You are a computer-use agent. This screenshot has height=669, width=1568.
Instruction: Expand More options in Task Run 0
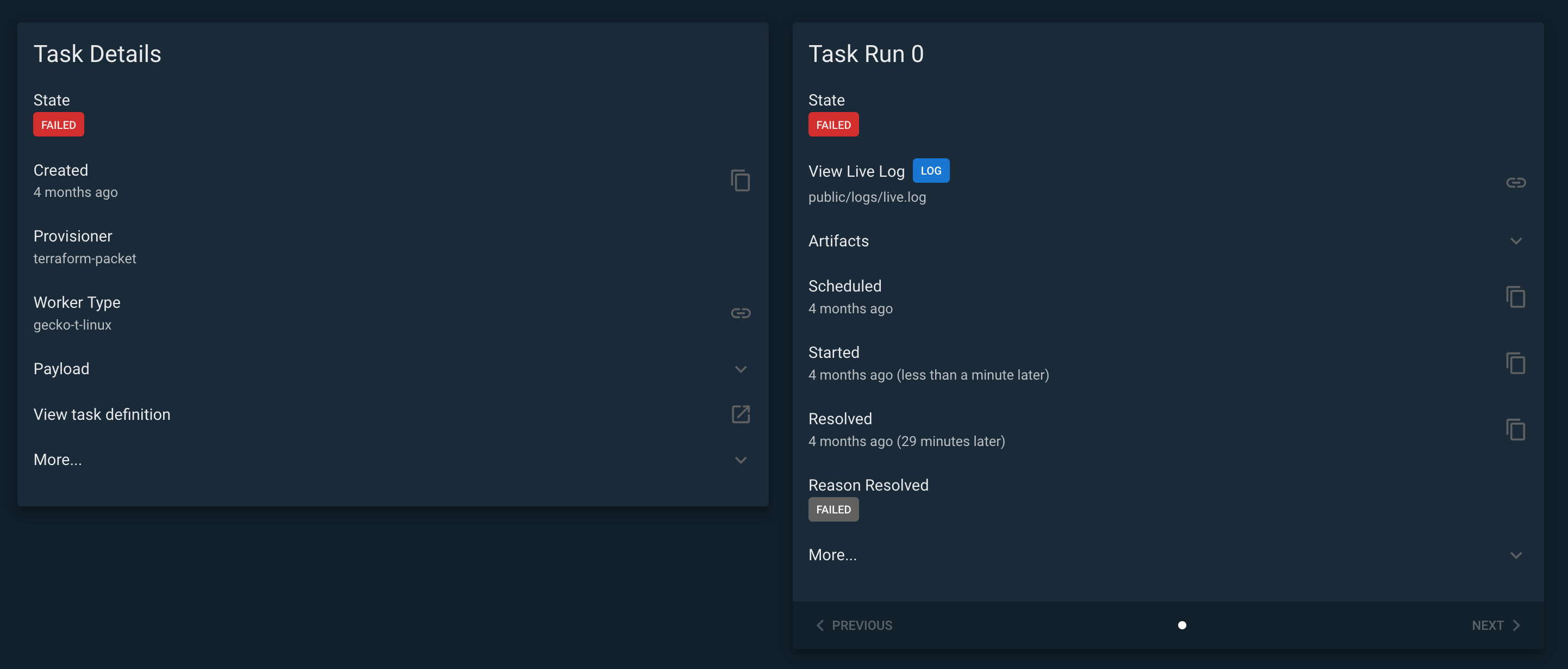1515,555
